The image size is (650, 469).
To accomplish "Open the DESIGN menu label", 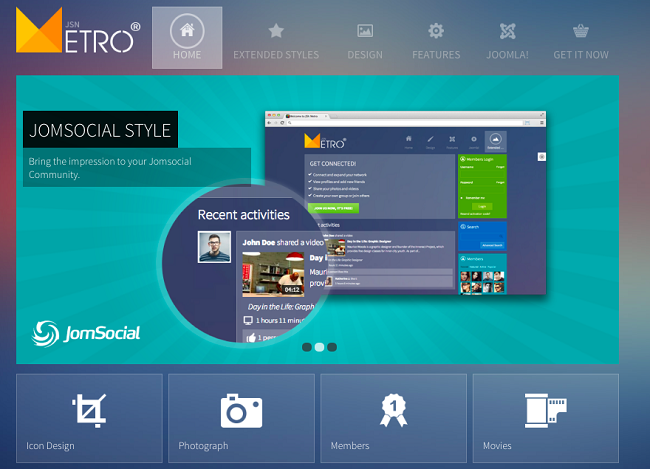I will [365, 55].
